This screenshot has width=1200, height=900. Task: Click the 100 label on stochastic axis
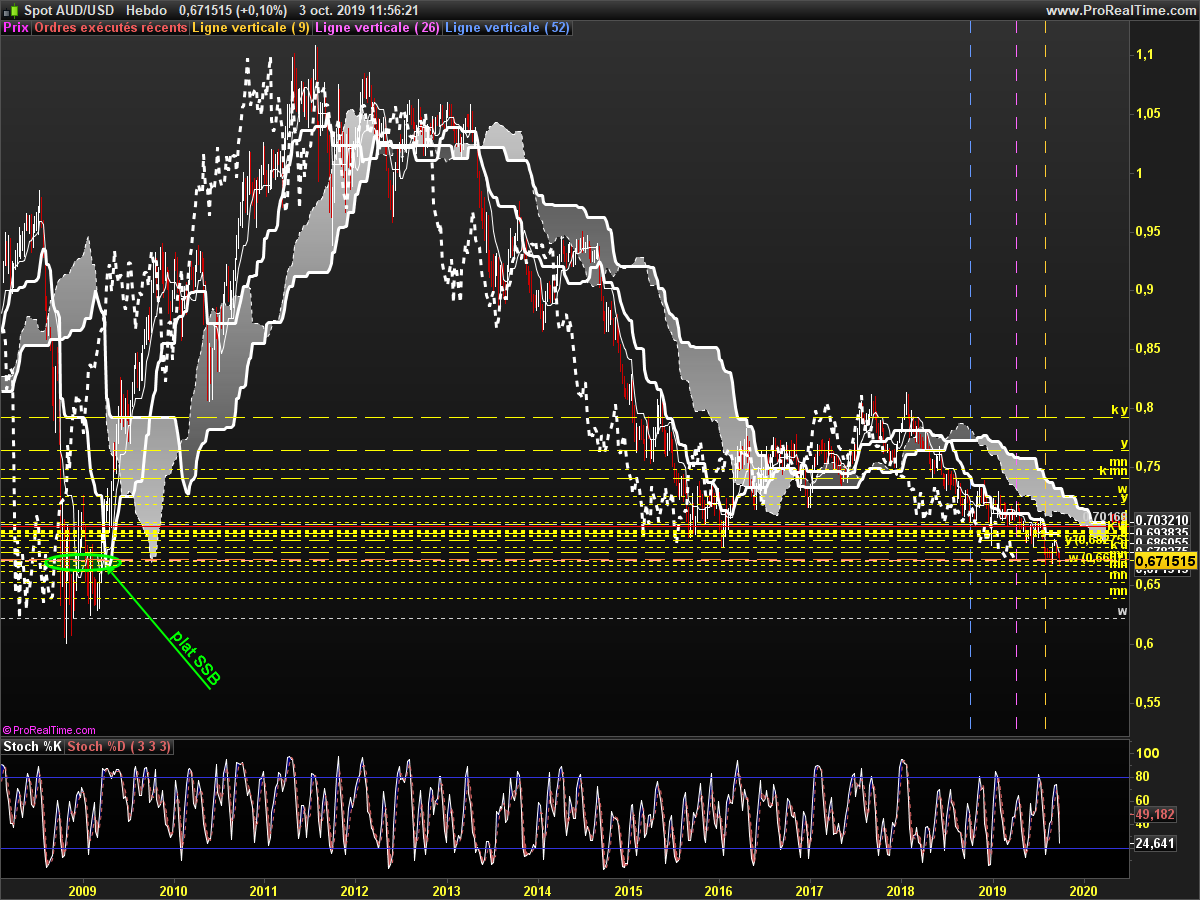tap(1146, 754)
